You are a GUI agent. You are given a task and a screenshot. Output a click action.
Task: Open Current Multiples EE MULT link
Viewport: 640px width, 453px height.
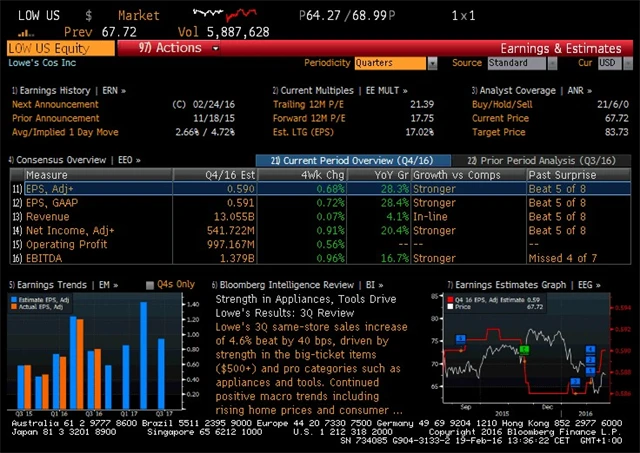[340, 91]
